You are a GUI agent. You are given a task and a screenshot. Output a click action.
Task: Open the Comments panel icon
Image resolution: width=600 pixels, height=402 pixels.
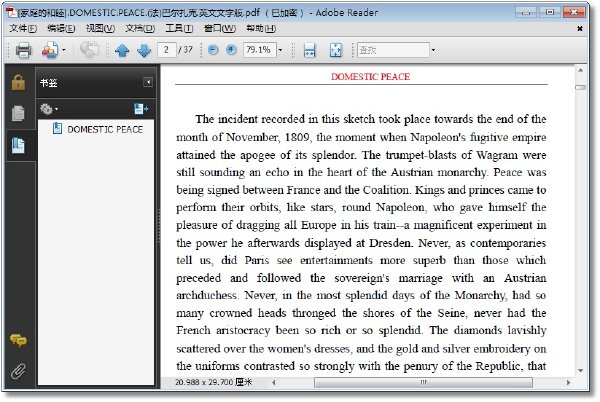click(18, 340)
